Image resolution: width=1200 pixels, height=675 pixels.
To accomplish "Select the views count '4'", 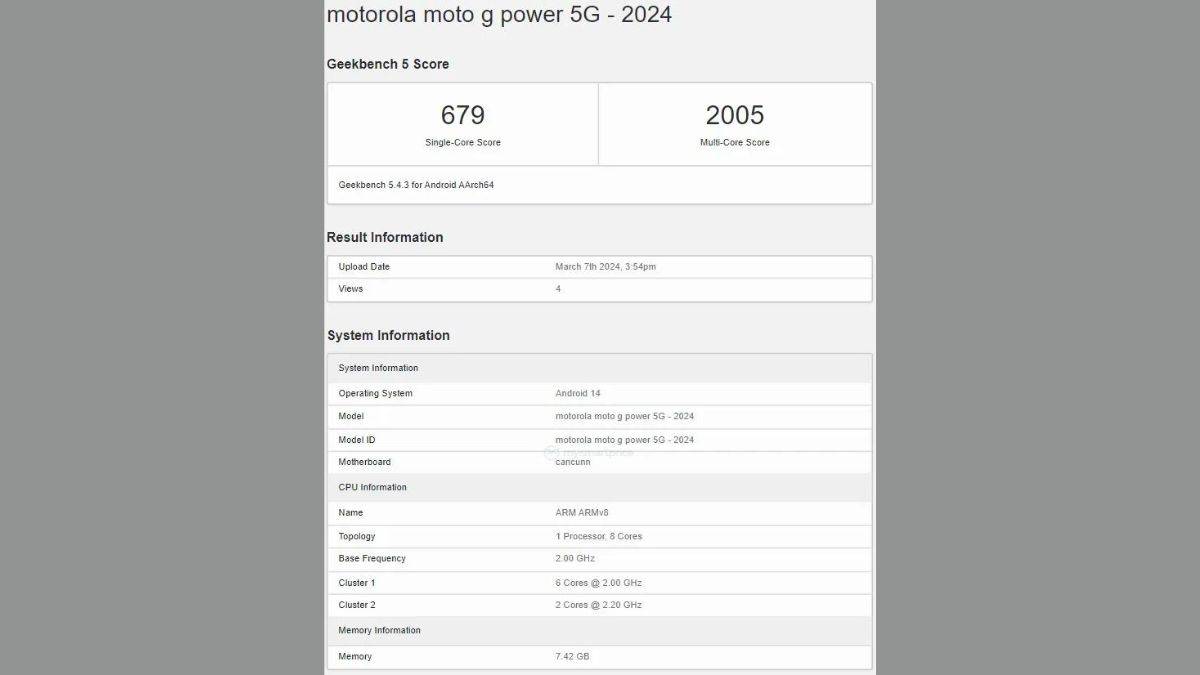I will (x=558, y=289).
